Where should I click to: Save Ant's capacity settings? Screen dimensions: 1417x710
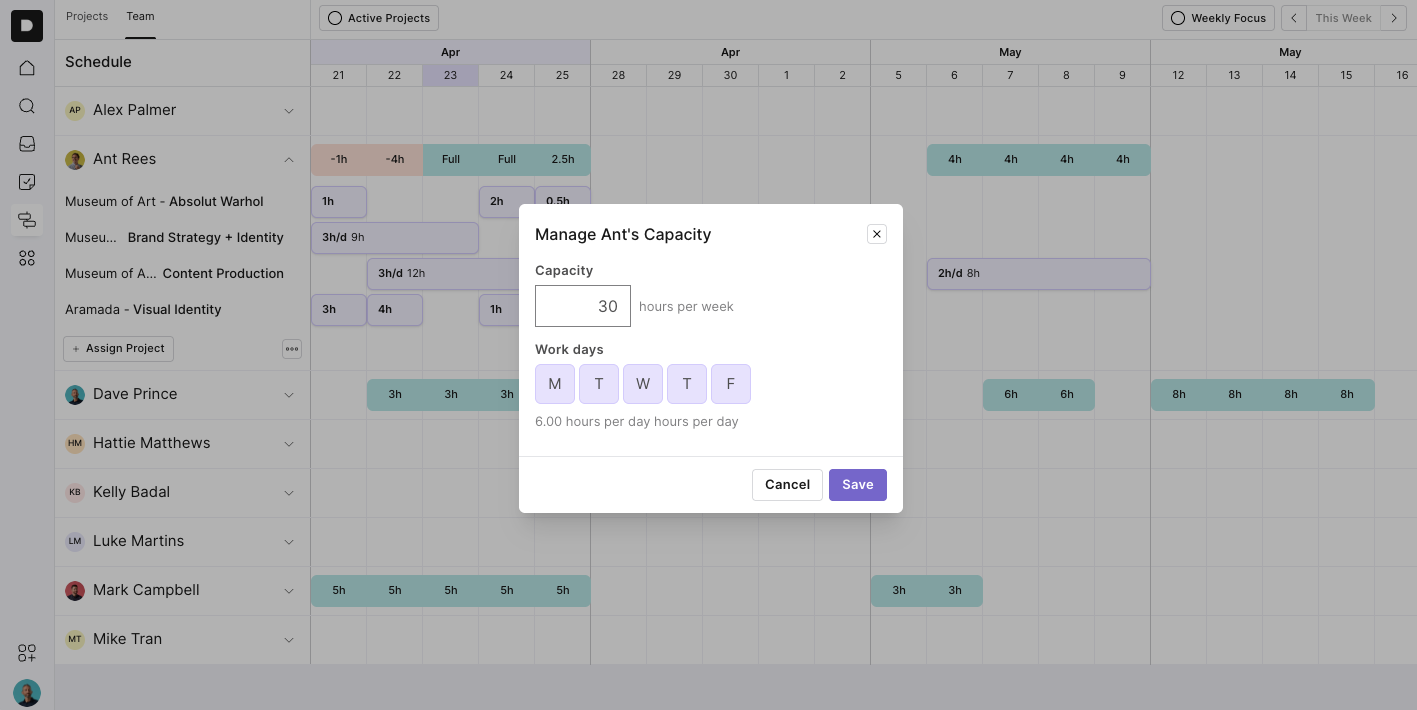click(x=858, y=485)
